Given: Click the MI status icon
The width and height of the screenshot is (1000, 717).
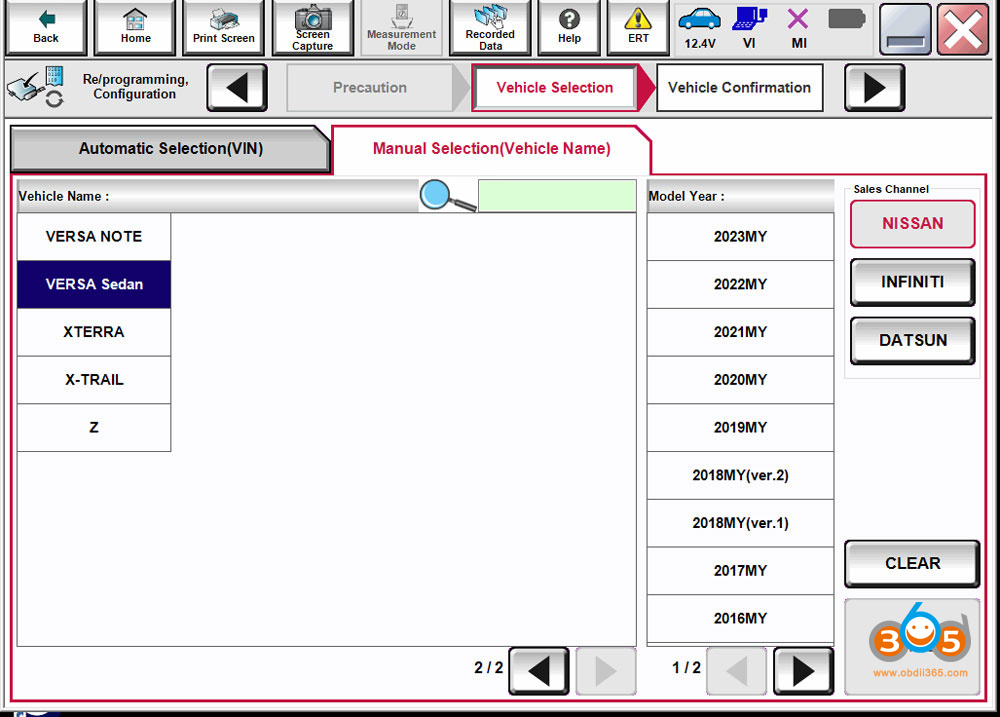Looking at the screenshot, I should tap(798, 29).
